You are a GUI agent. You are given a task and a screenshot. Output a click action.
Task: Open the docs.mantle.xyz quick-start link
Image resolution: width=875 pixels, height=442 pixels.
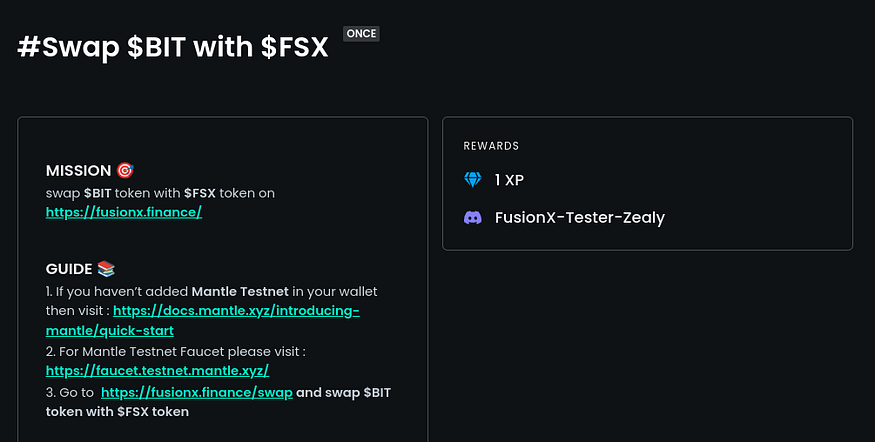pyautogui.click(x=236, y=311)
